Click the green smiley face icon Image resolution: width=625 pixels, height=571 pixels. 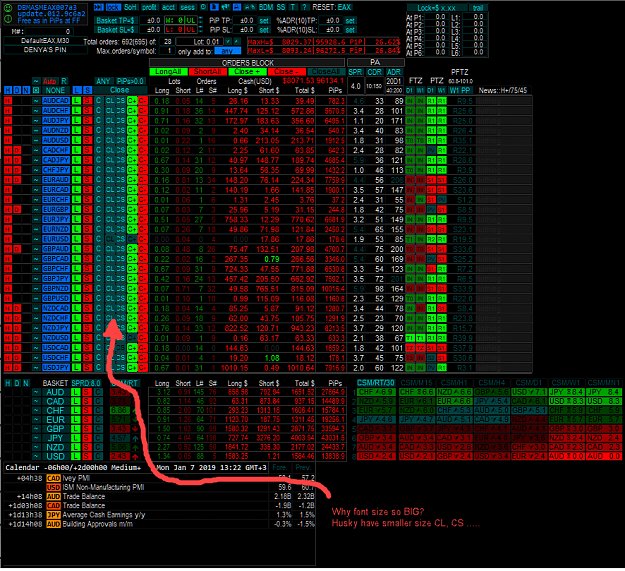click(x=8, y=8)
